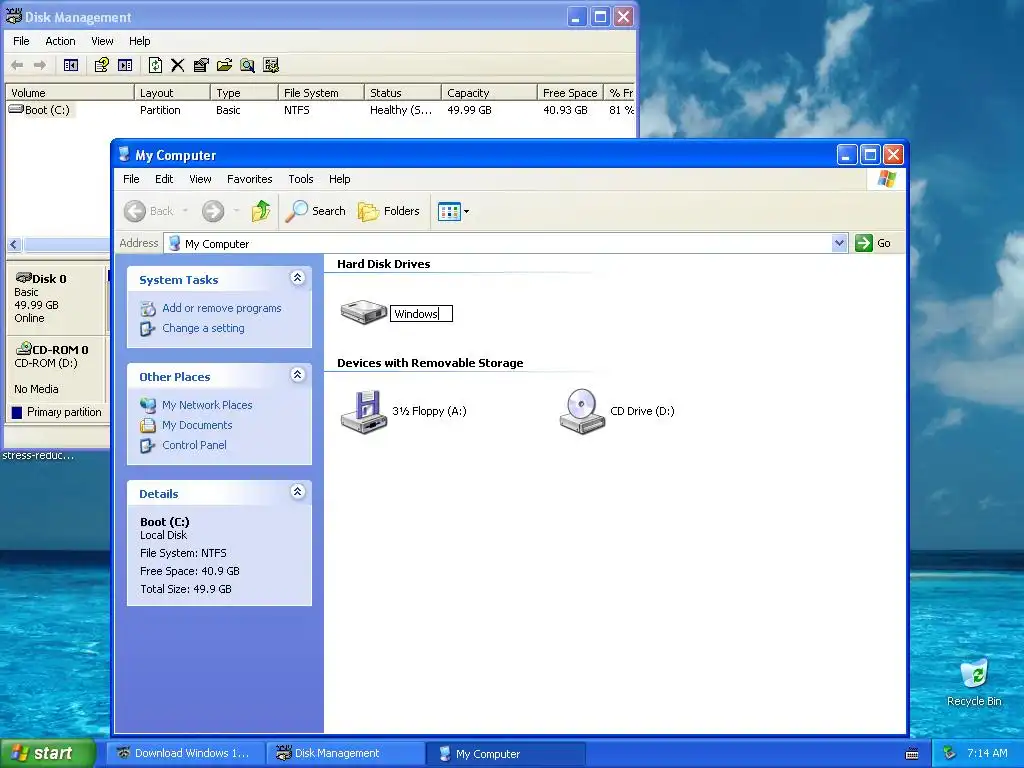This screenshot has width=1024, height=768.
Task: Click the Views icon in My Computer toolbar
Action: point(449,212)
